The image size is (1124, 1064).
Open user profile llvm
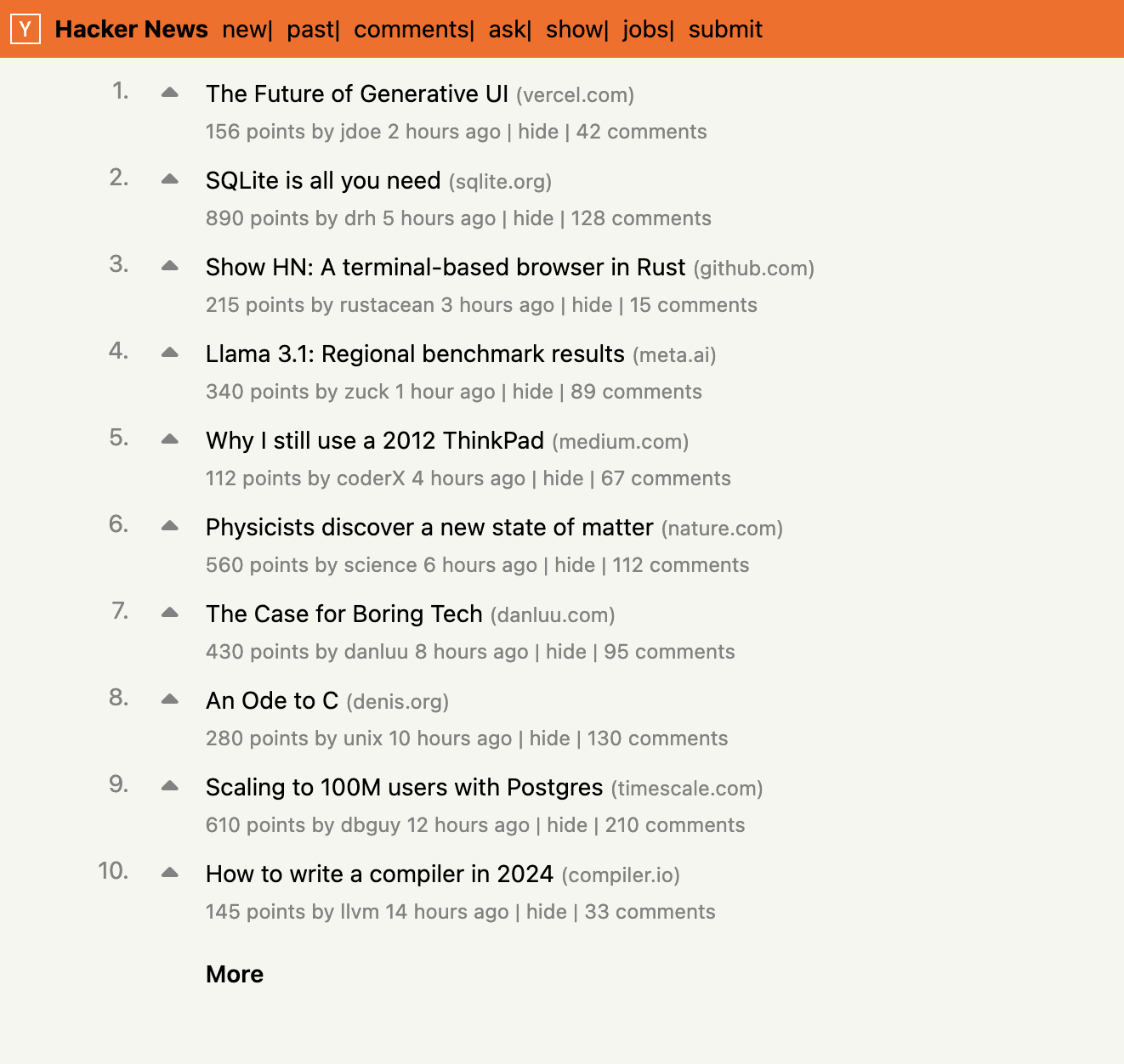coord(360,912)
